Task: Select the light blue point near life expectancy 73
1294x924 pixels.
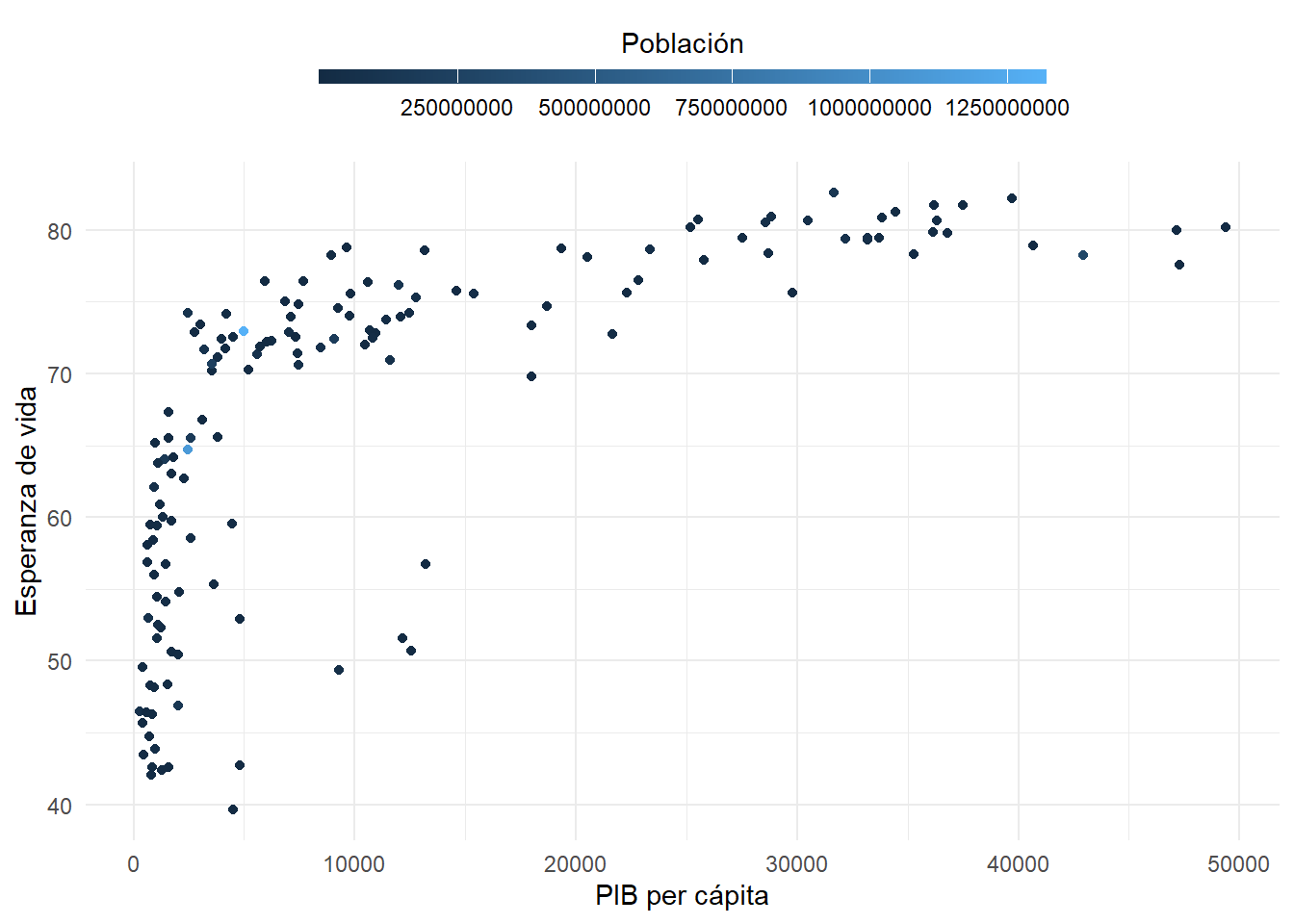Action: pos(244,331)
